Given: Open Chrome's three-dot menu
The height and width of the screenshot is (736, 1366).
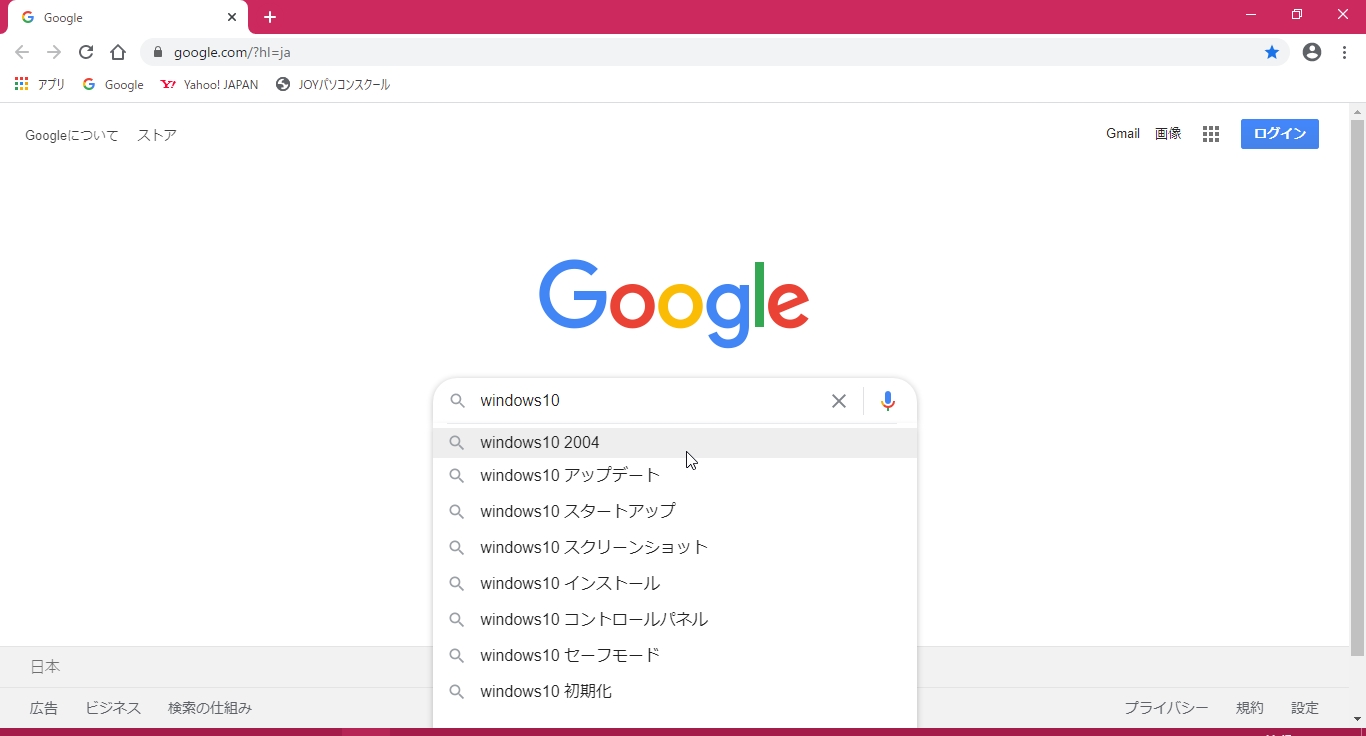Looking at the screenshot, I should [1344, 52].
